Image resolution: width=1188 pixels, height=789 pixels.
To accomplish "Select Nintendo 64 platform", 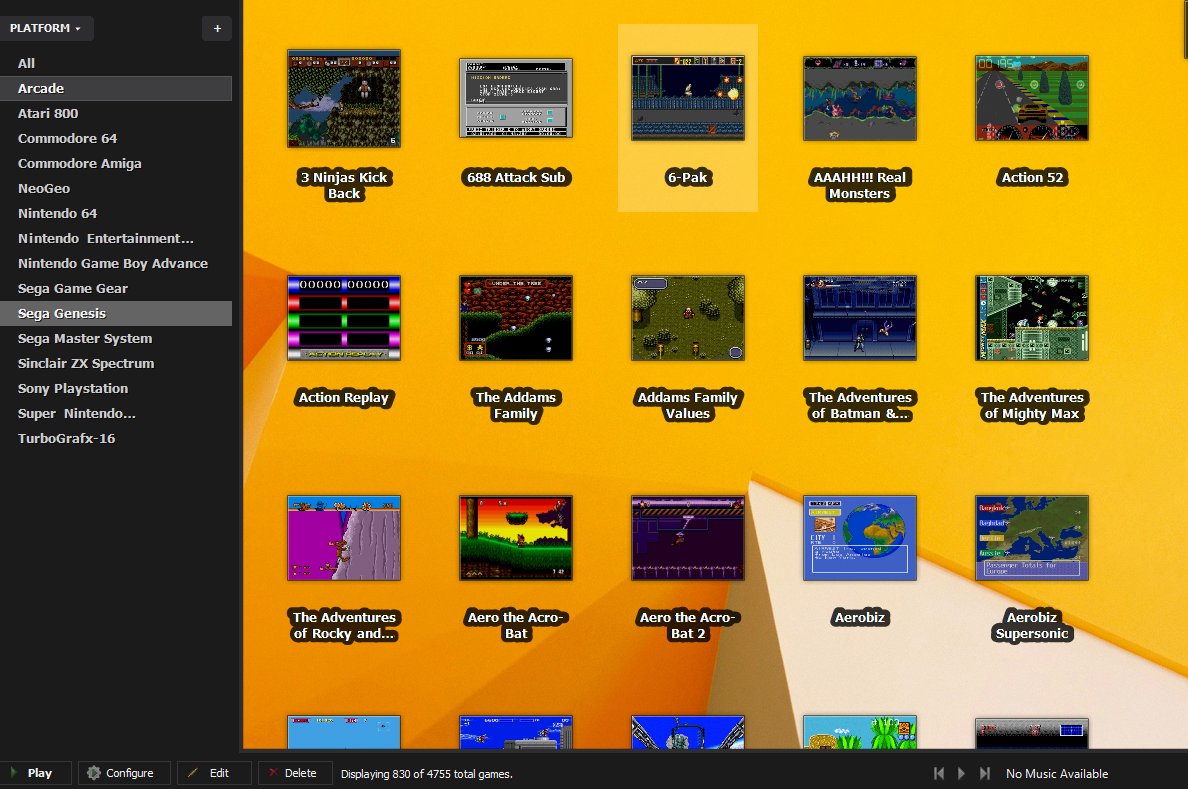I will point(57,213).
